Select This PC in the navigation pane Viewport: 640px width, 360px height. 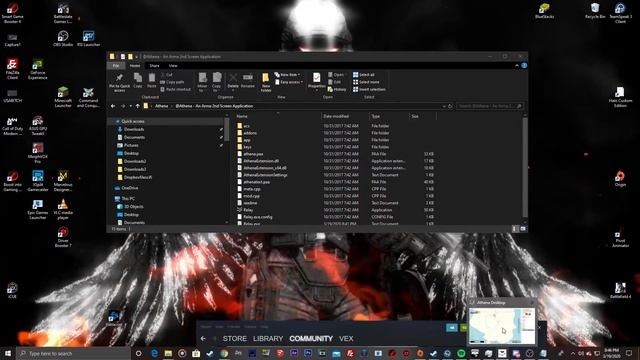pyautogui.click(x=128, y=199)
